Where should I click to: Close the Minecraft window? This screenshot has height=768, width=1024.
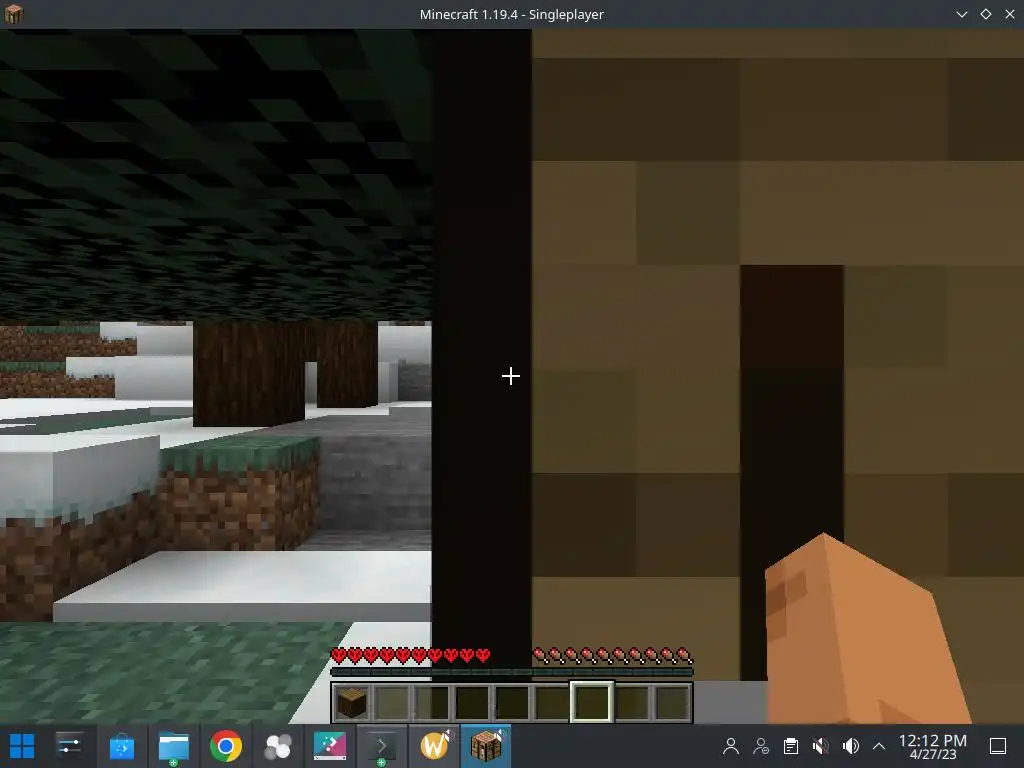pyautogui.click(x=1010, y=14)
